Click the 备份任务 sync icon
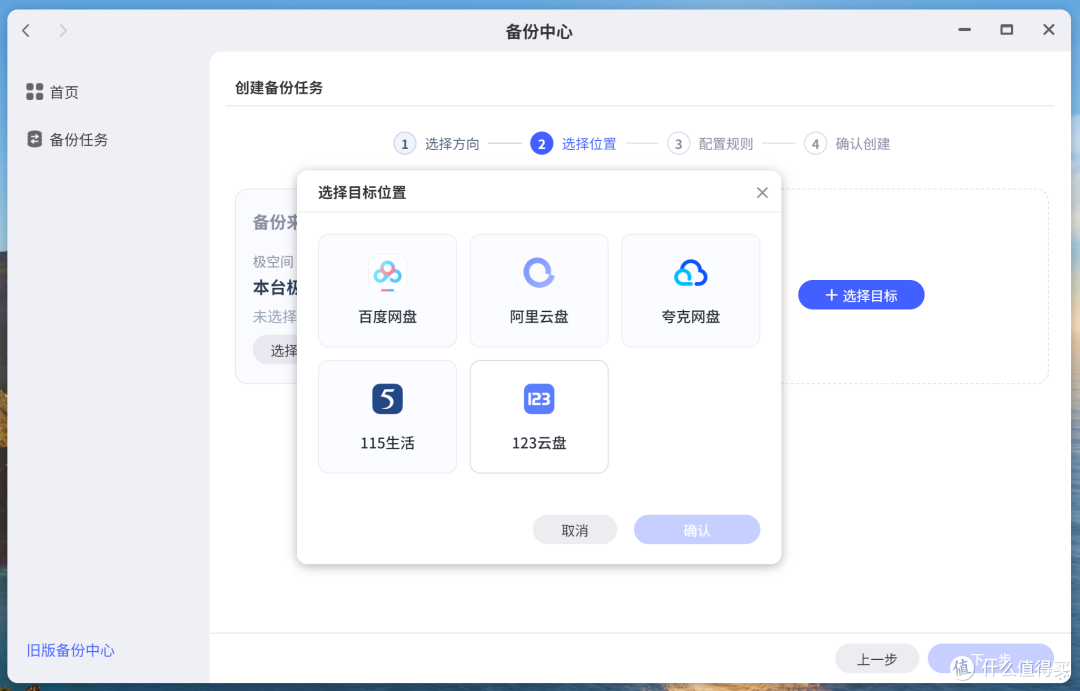This screenshot has height=691, width=1080. click(x=34, y=139)
